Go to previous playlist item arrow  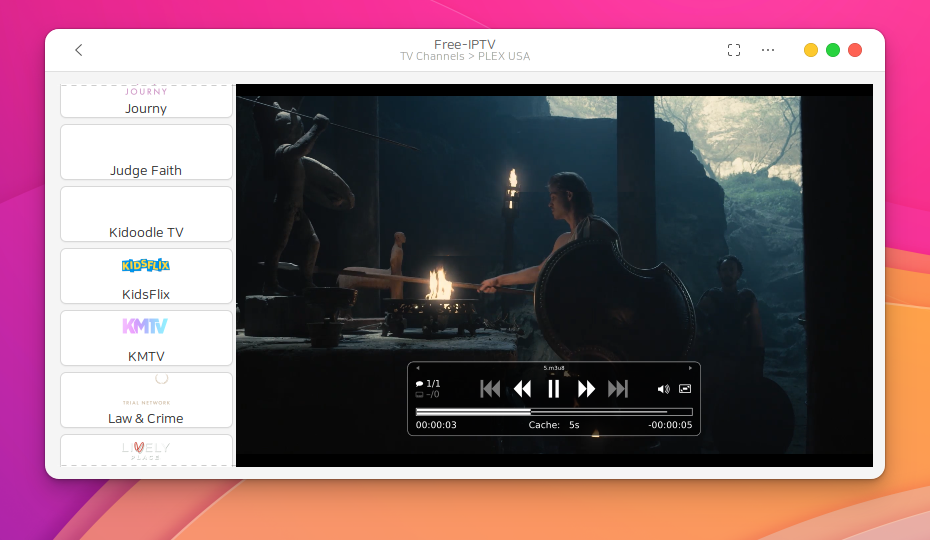click(x=418, y=368)
